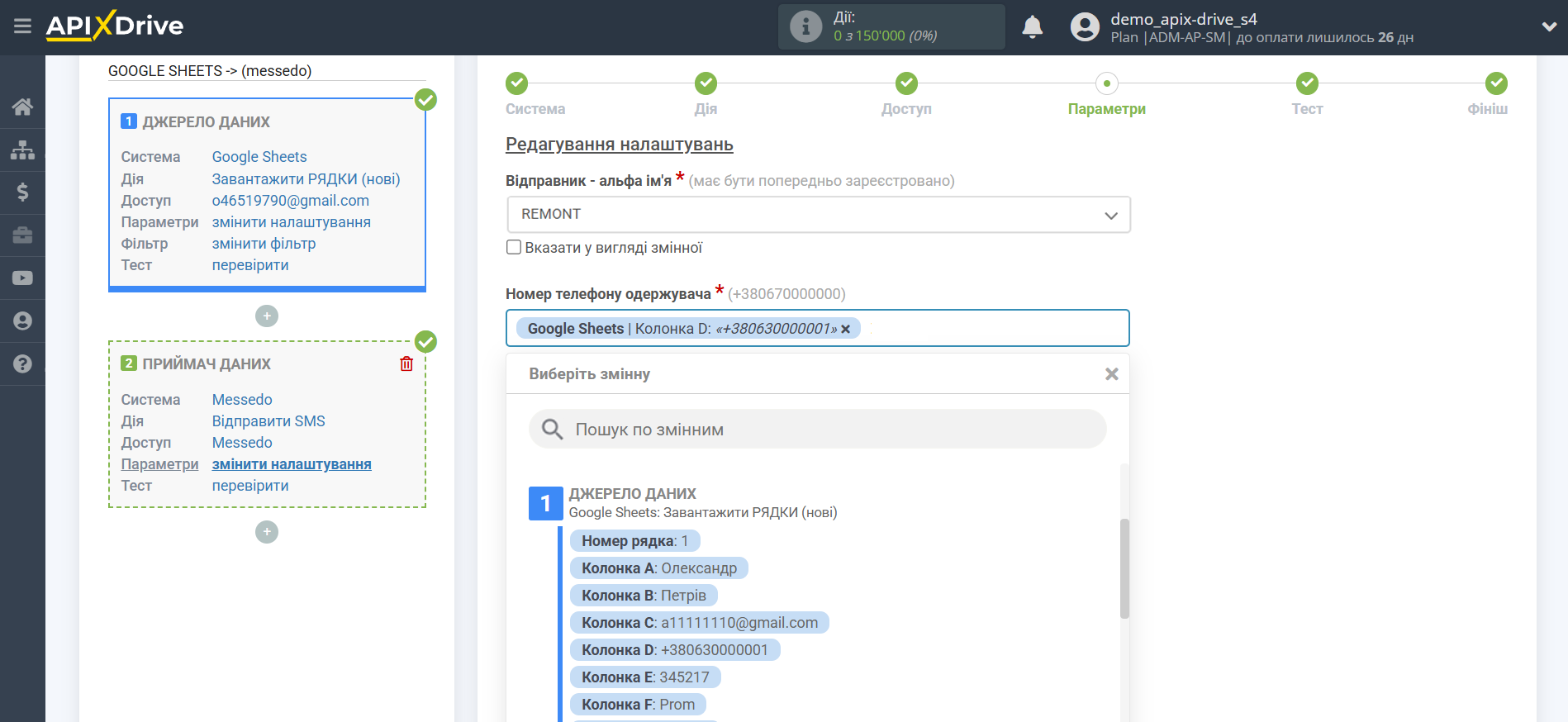Open the help question mark icon

pos(22,364)
